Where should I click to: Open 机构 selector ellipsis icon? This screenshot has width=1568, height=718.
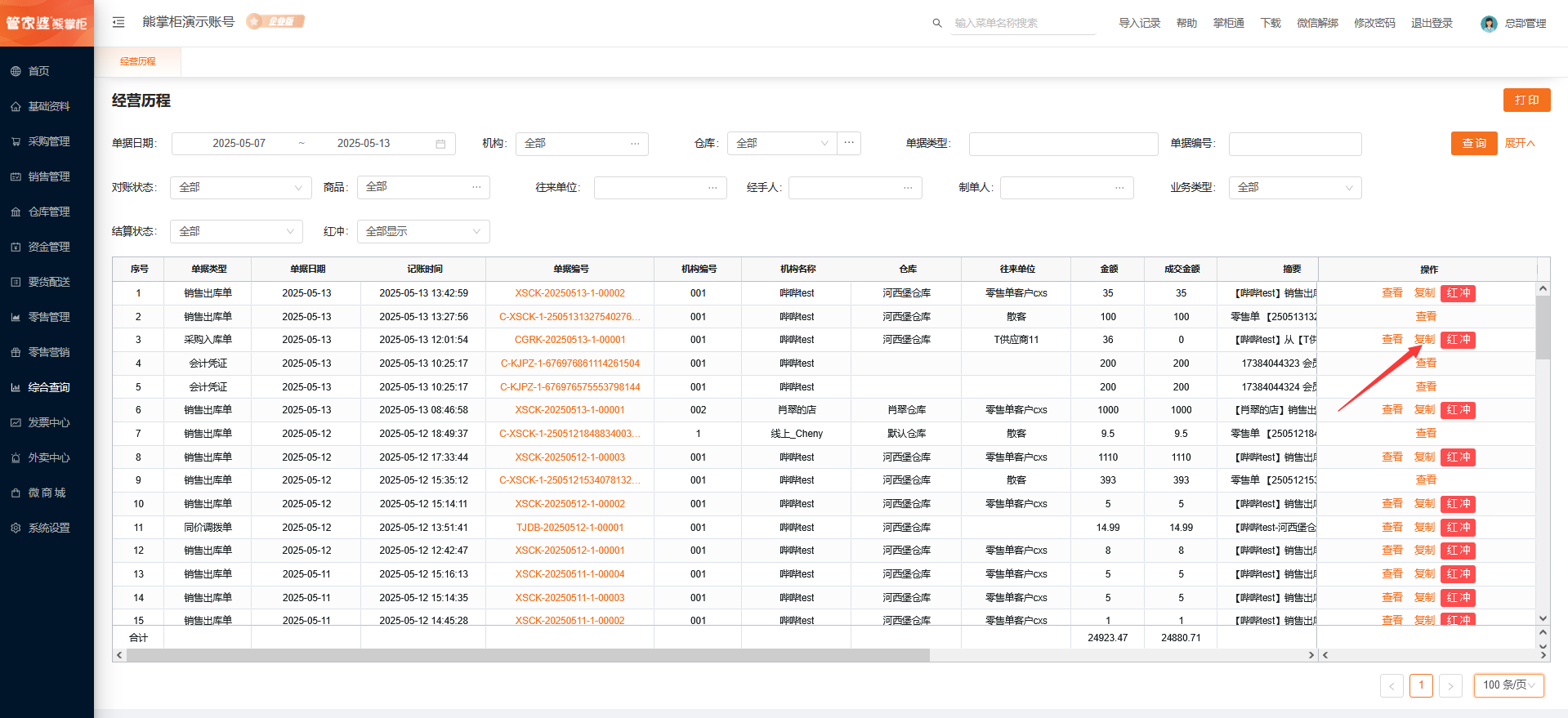(635, 144)
